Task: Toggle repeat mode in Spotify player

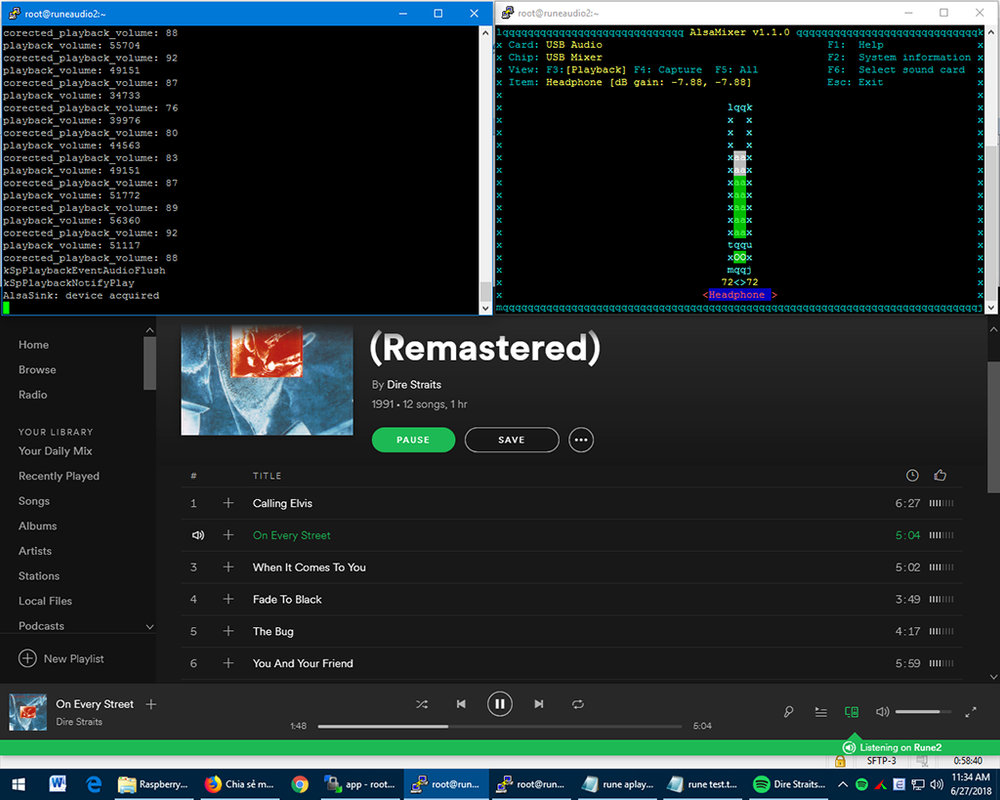Action: pyautogui.click(x=578, y=704)
